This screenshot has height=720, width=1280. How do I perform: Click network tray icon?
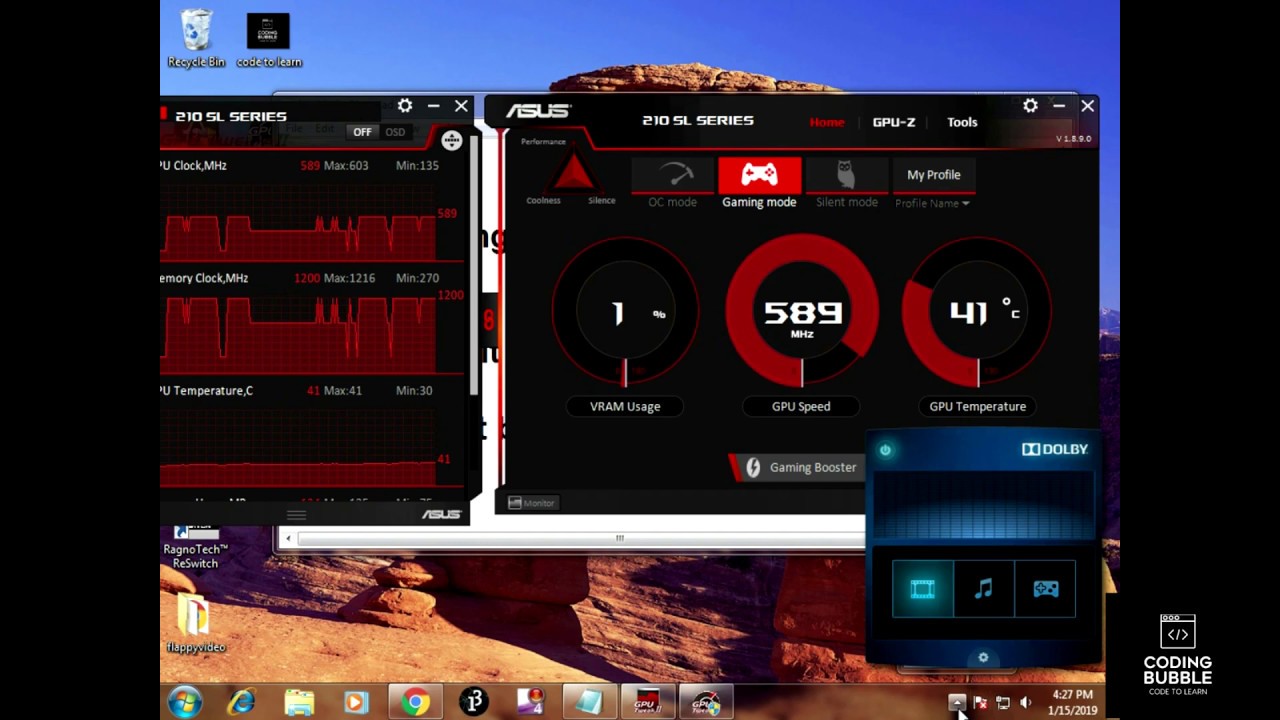coord(1002,703)
